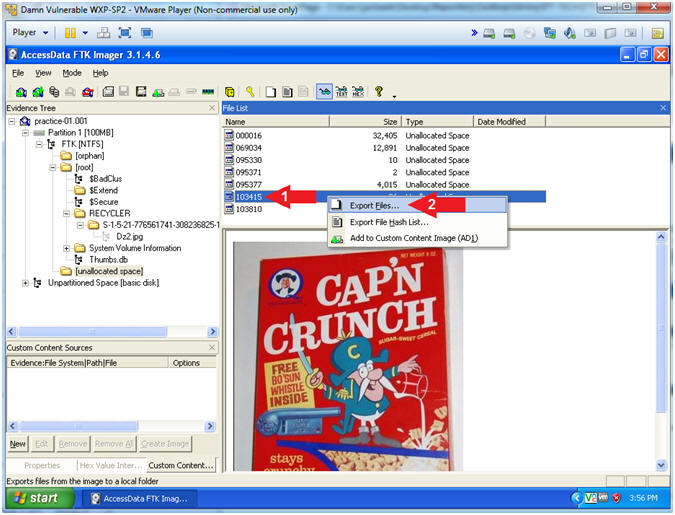Click the Obtain Protected Files yellow icon
This screenshot has height=515, width=675.
tap(230, 92)
